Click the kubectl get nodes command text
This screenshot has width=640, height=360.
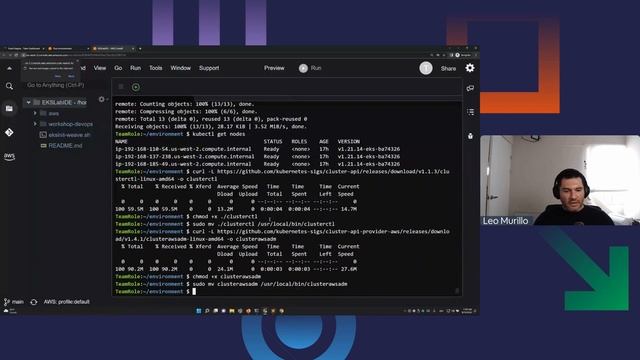(218, 134)
